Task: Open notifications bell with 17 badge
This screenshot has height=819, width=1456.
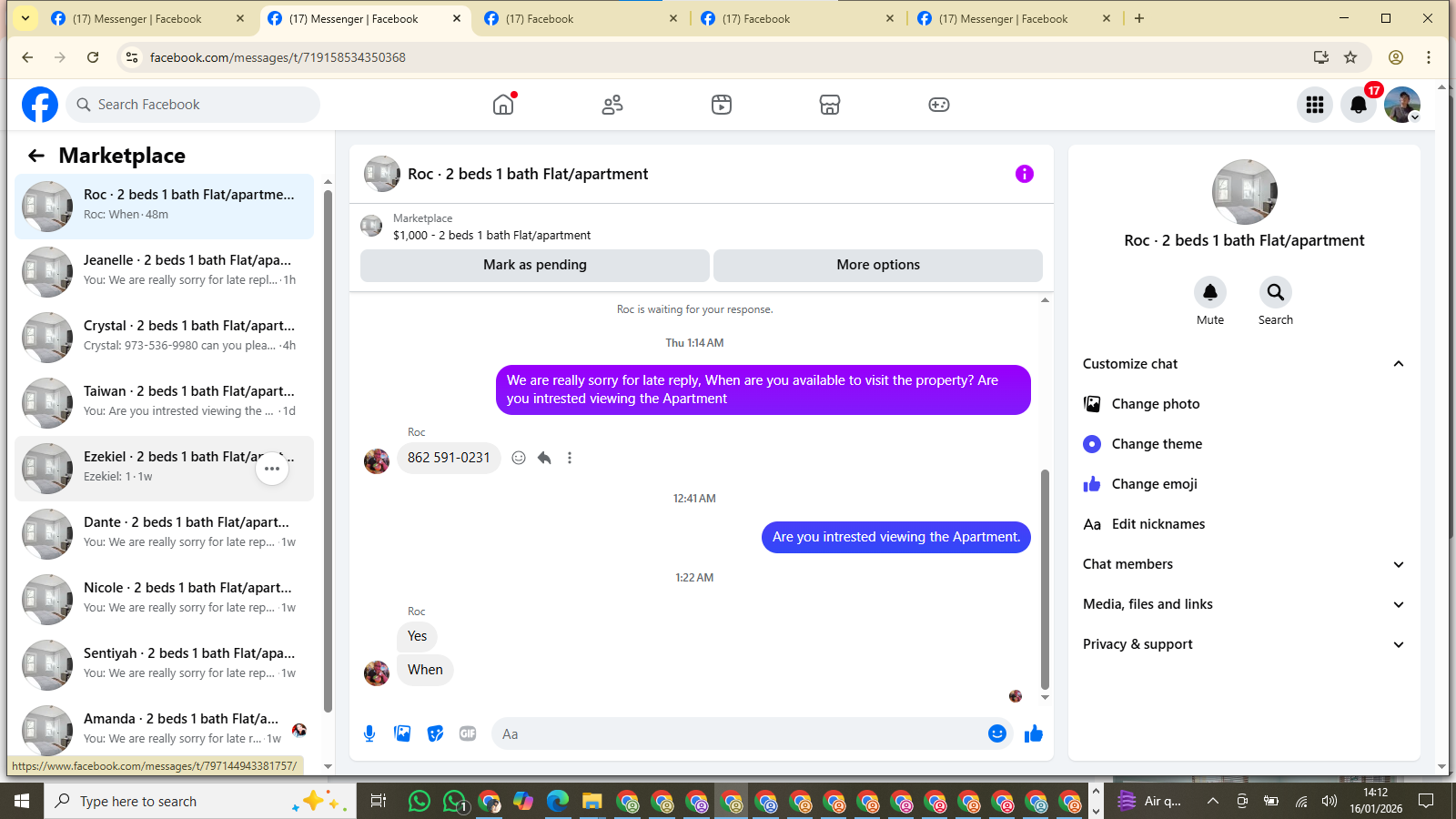Action: coord(1359,105)
